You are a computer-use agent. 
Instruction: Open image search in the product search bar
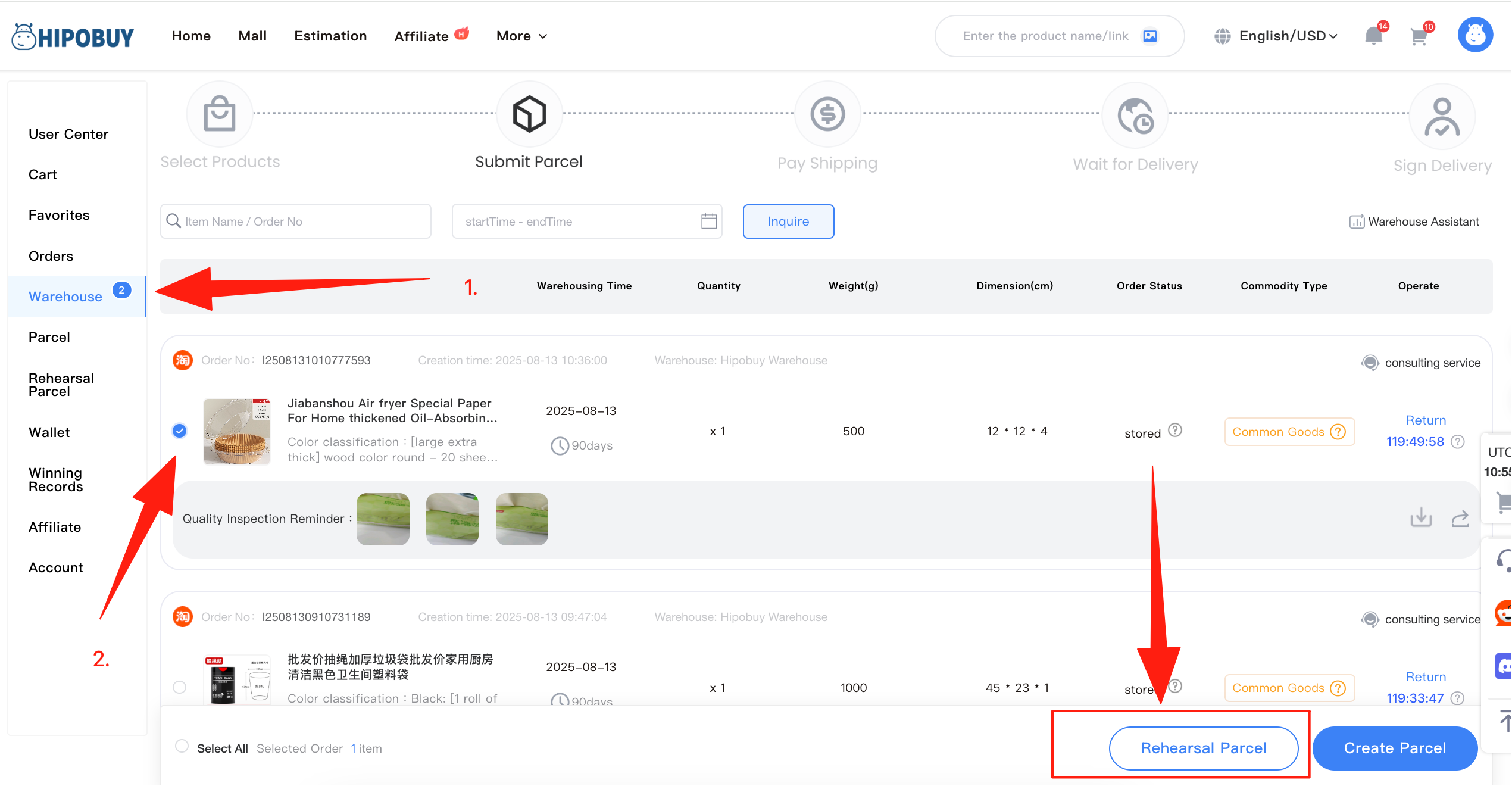point(1150,36)
